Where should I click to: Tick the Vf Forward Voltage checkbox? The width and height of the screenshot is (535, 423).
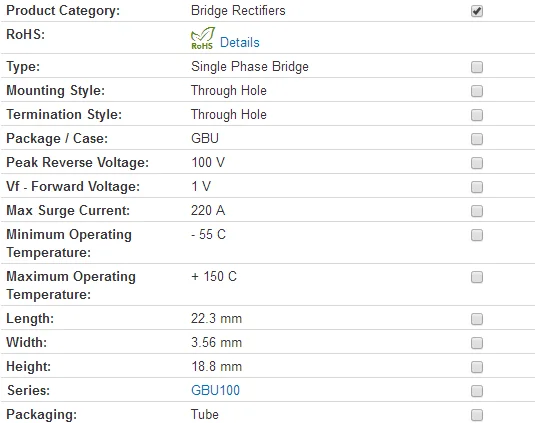(x=477, y=187)
